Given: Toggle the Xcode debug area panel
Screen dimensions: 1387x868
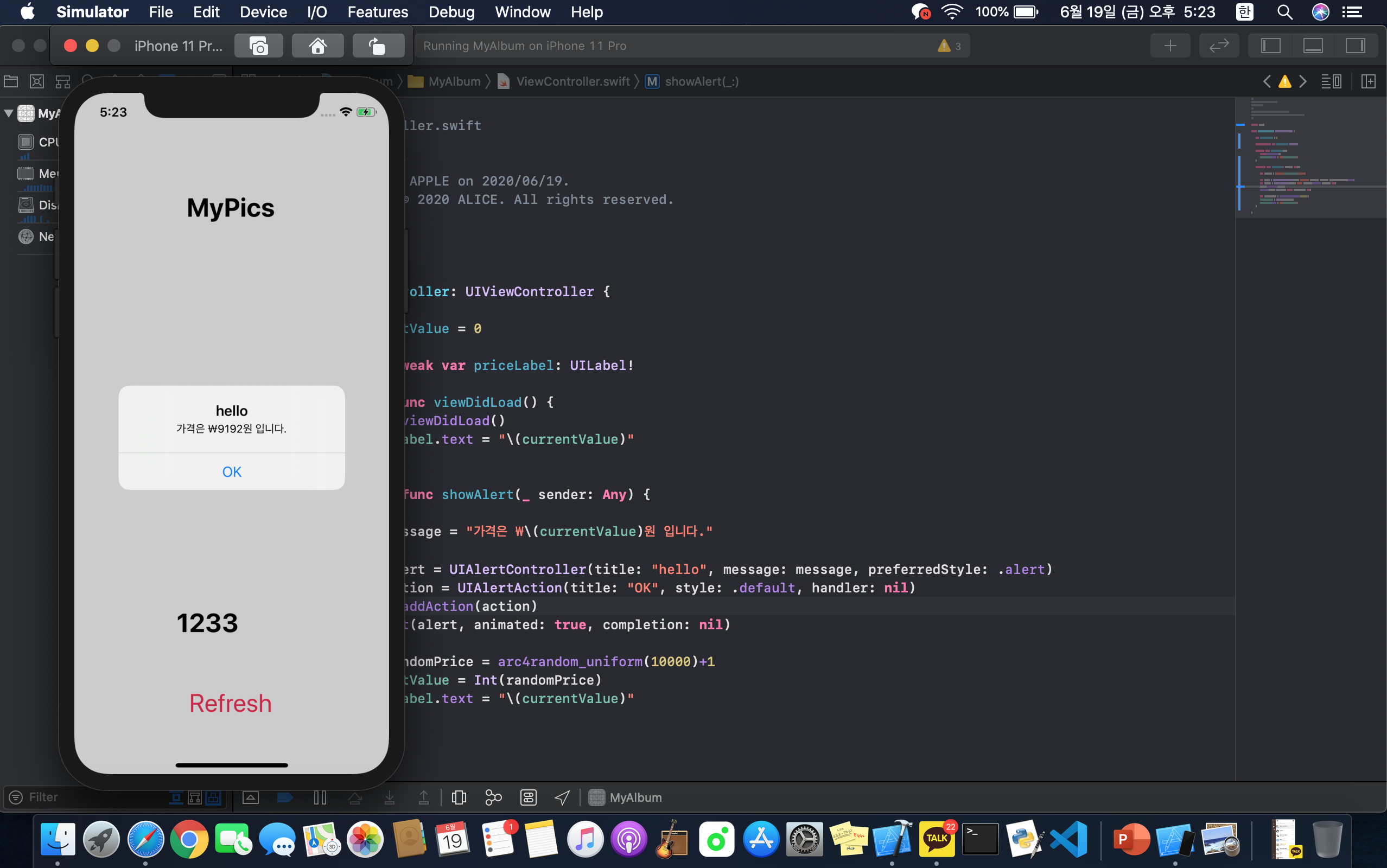Looking at the screenshot, I should point(1312,46).
